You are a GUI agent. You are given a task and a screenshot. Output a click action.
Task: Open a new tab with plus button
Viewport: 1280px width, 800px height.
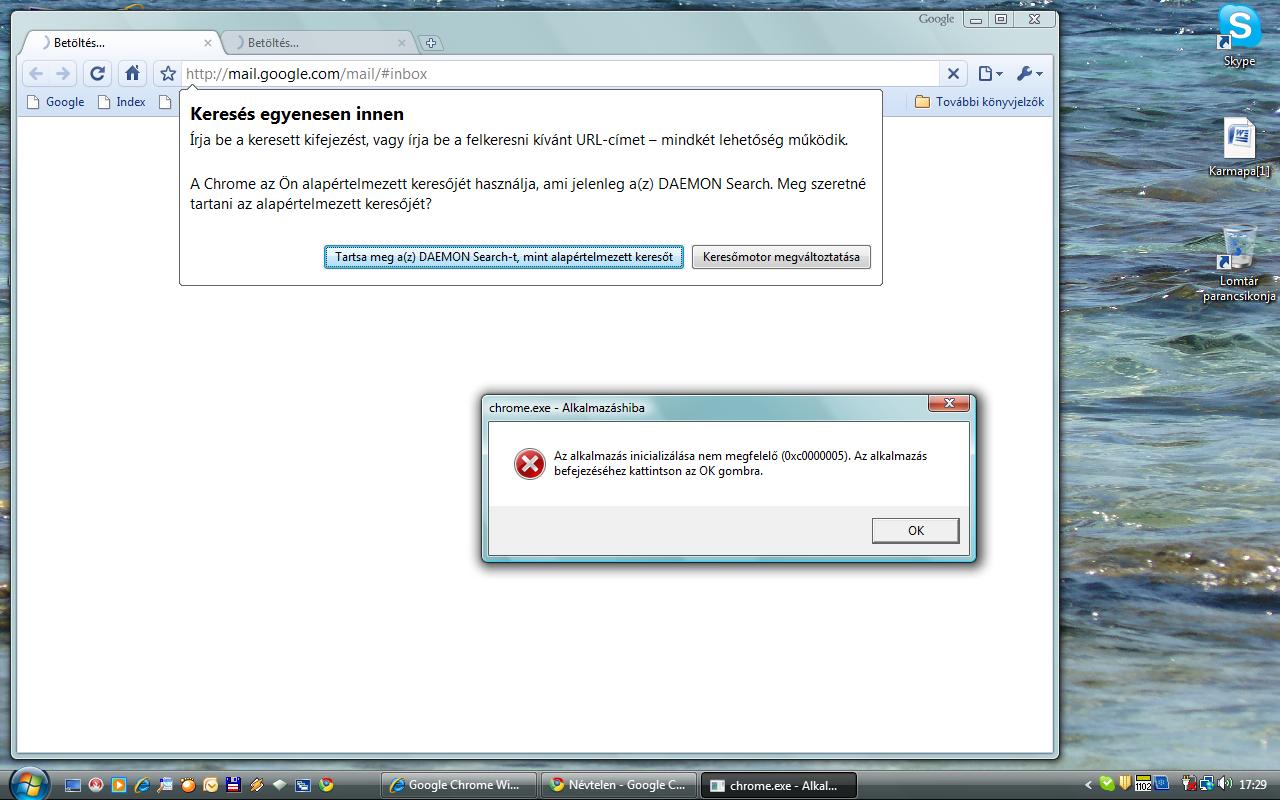430,43
